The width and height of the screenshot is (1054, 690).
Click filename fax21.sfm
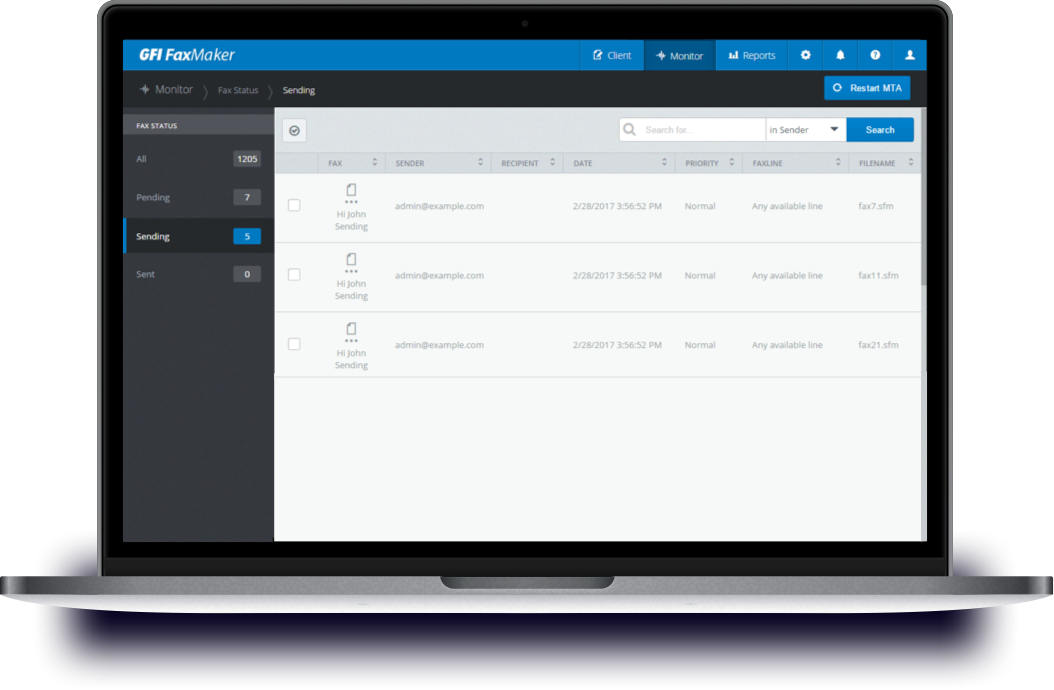click(878, 344)
